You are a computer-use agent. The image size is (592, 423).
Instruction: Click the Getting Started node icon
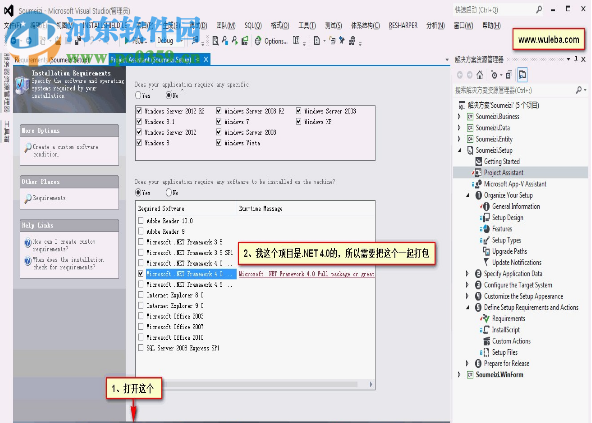478,161
